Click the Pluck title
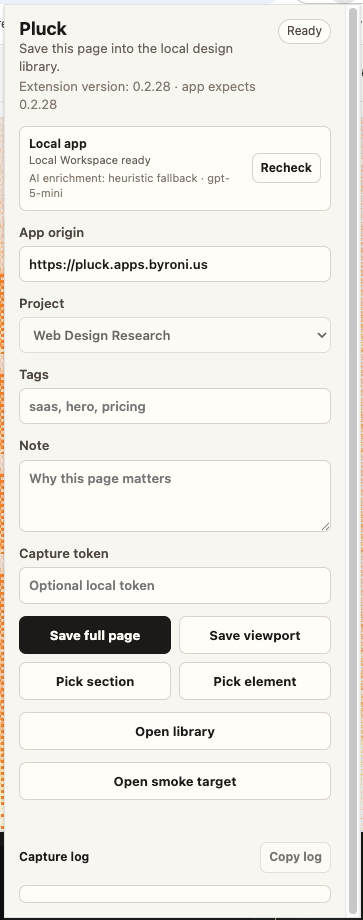The height and width of the screenshot is (920, 363). (43, 29)
